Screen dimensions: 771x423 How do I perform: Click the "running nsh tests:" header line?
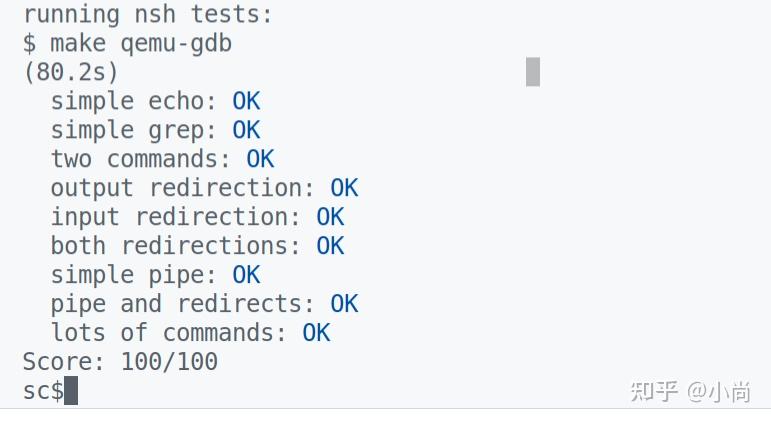click(147, 15)
